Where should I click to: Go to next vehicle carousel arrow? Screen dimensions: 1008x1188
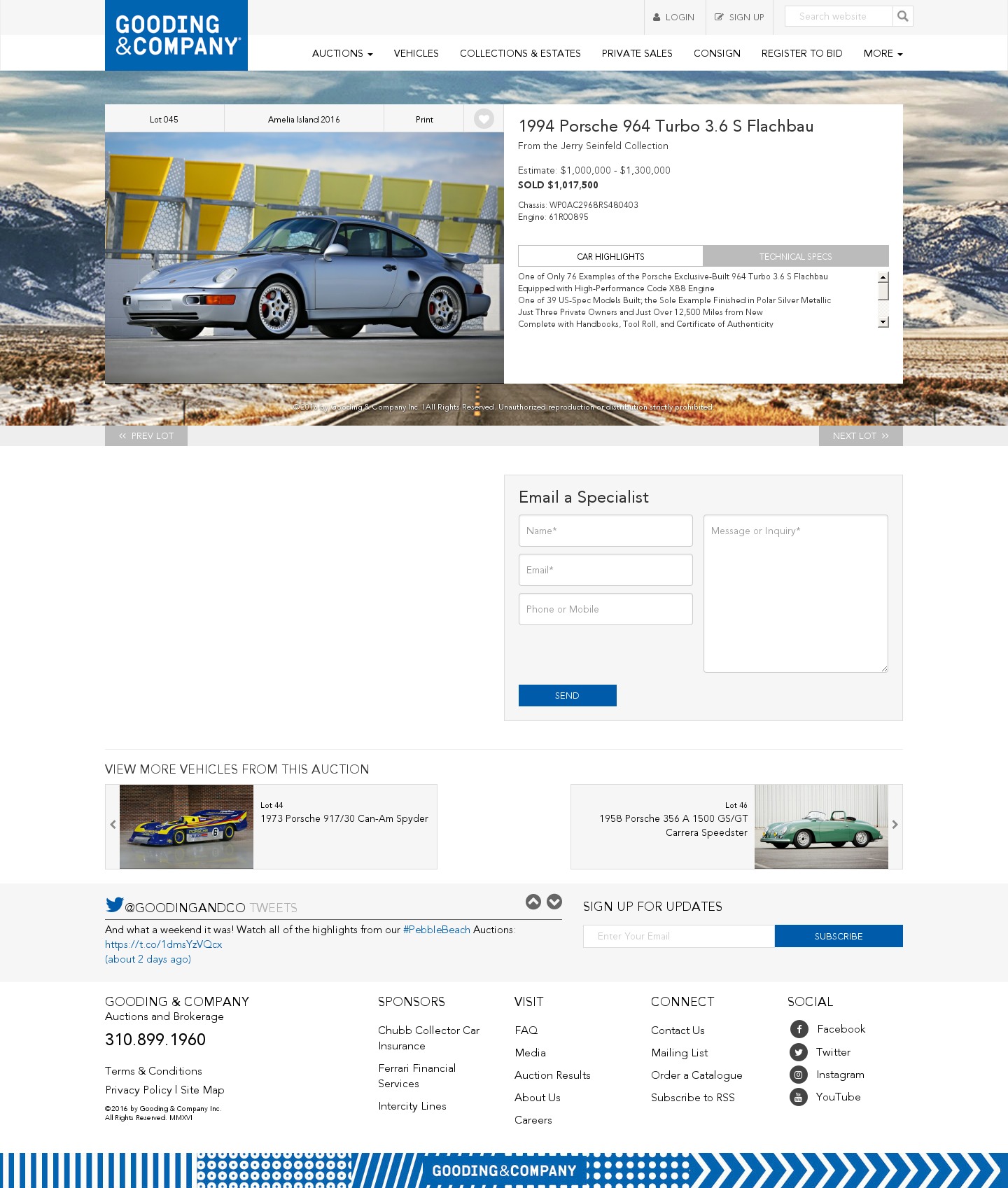coord(895,825)
